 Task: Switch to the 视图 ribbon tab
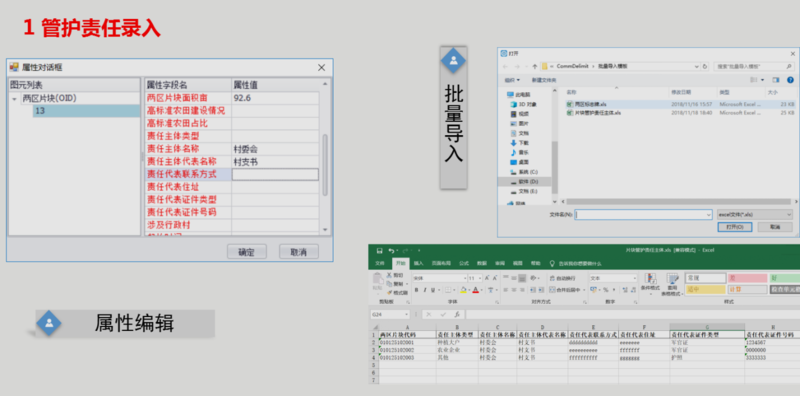tap(517, 263)
